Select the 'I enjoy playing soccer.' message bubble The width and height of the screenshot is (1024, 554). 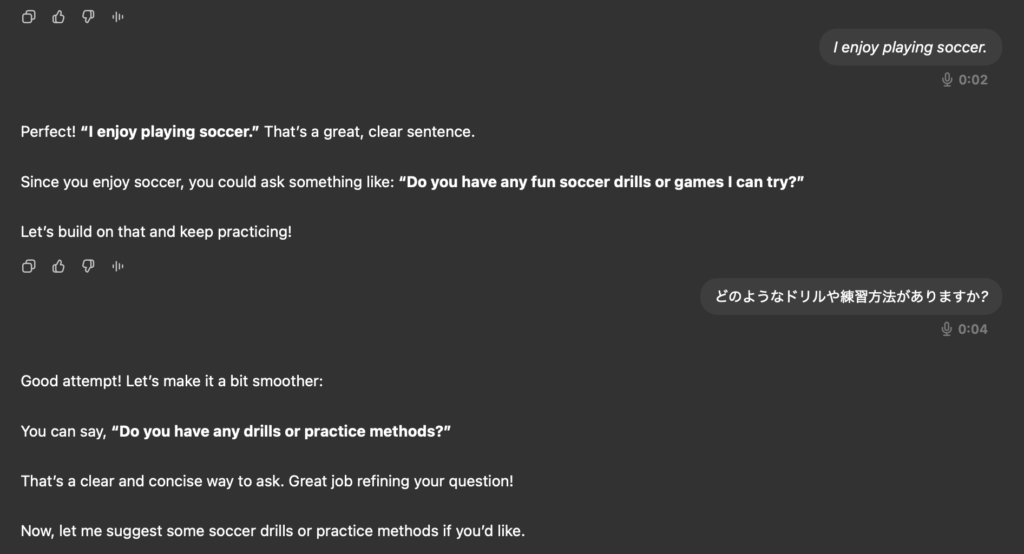(x=910, y=47)
